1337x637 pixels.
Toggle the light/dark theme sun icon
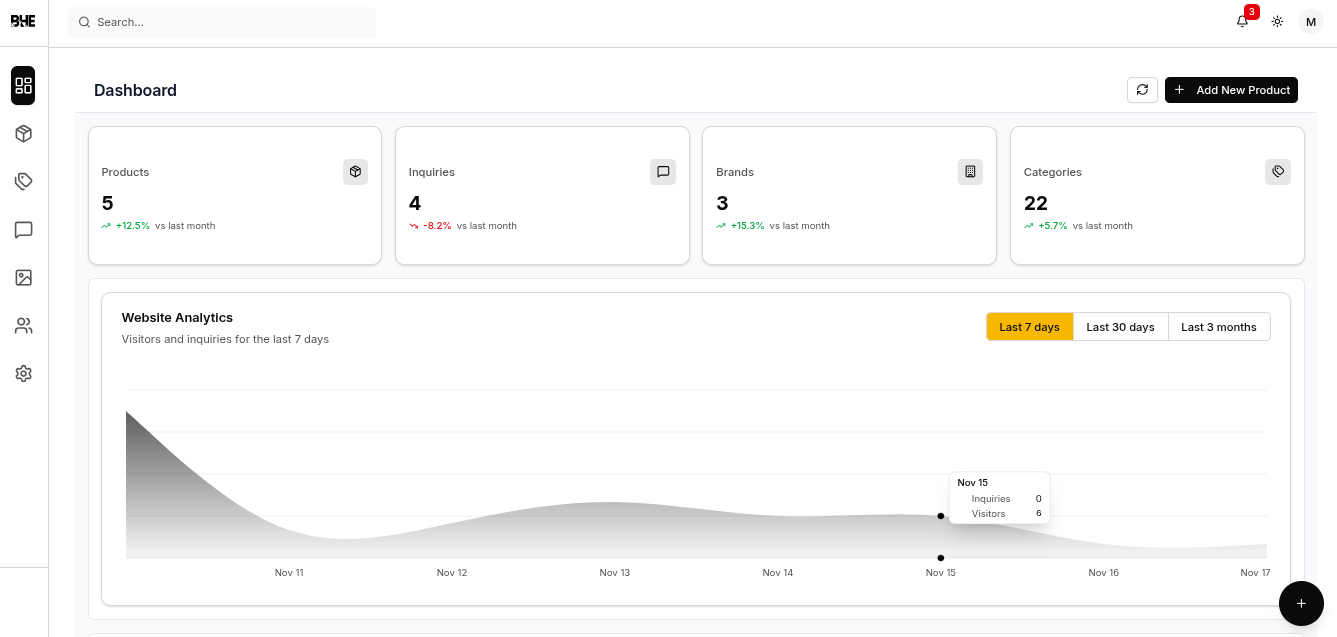pyautogui.click(x=1277, y=22)
